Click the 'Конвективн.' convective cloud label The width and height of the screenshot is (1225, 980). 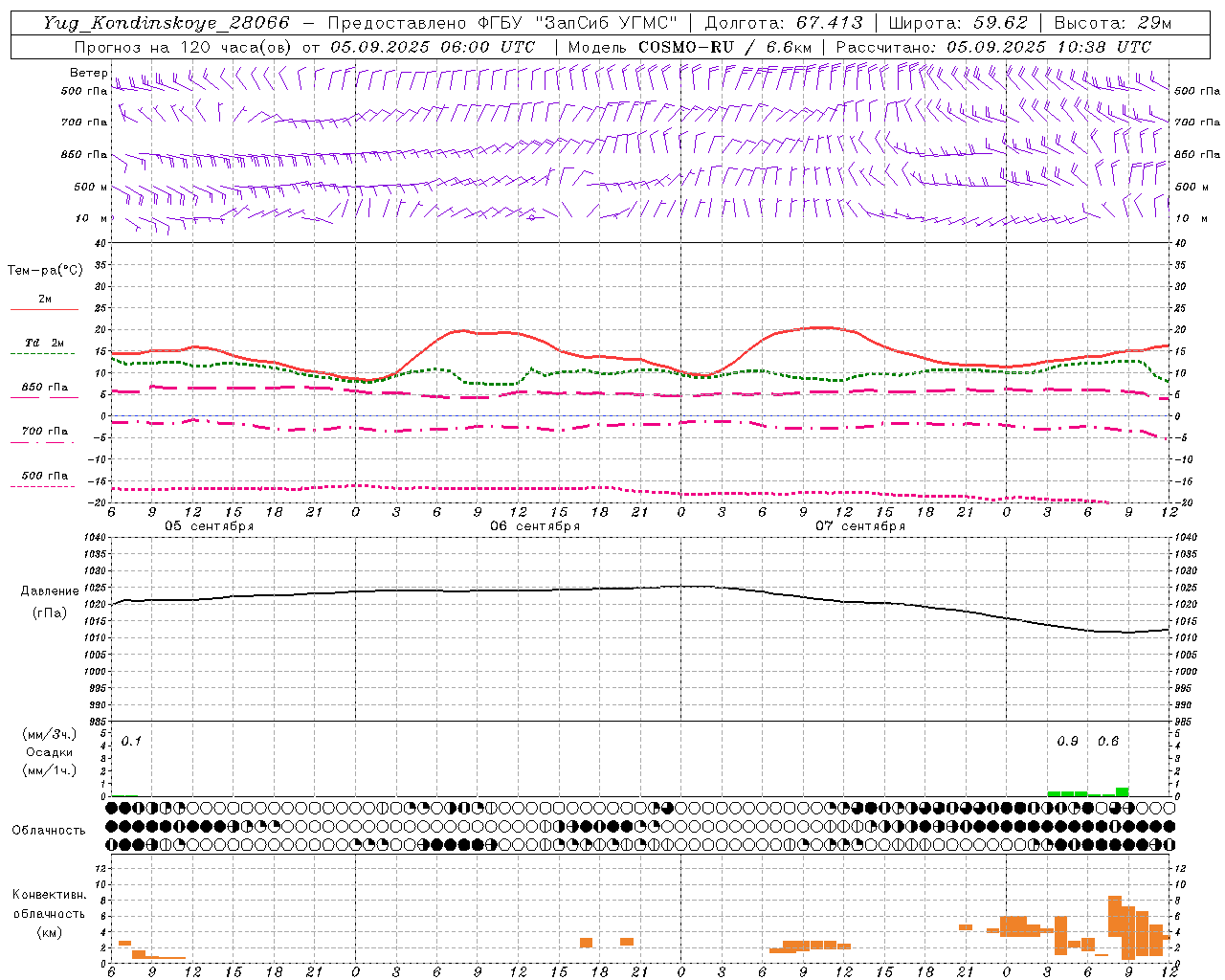point(49,895)
